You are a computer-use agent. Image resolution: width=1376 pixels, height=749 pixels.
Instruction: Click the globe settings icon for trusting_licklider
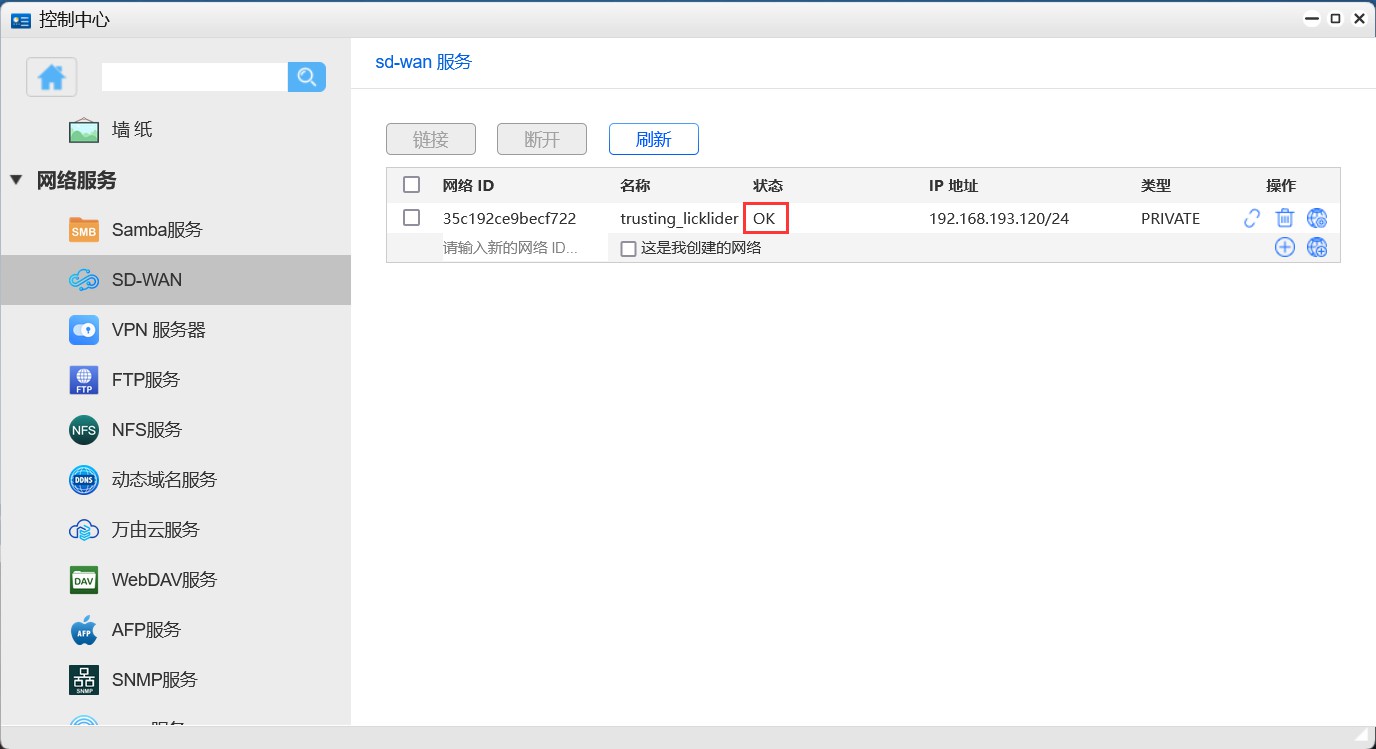[x=1317, y=217]
